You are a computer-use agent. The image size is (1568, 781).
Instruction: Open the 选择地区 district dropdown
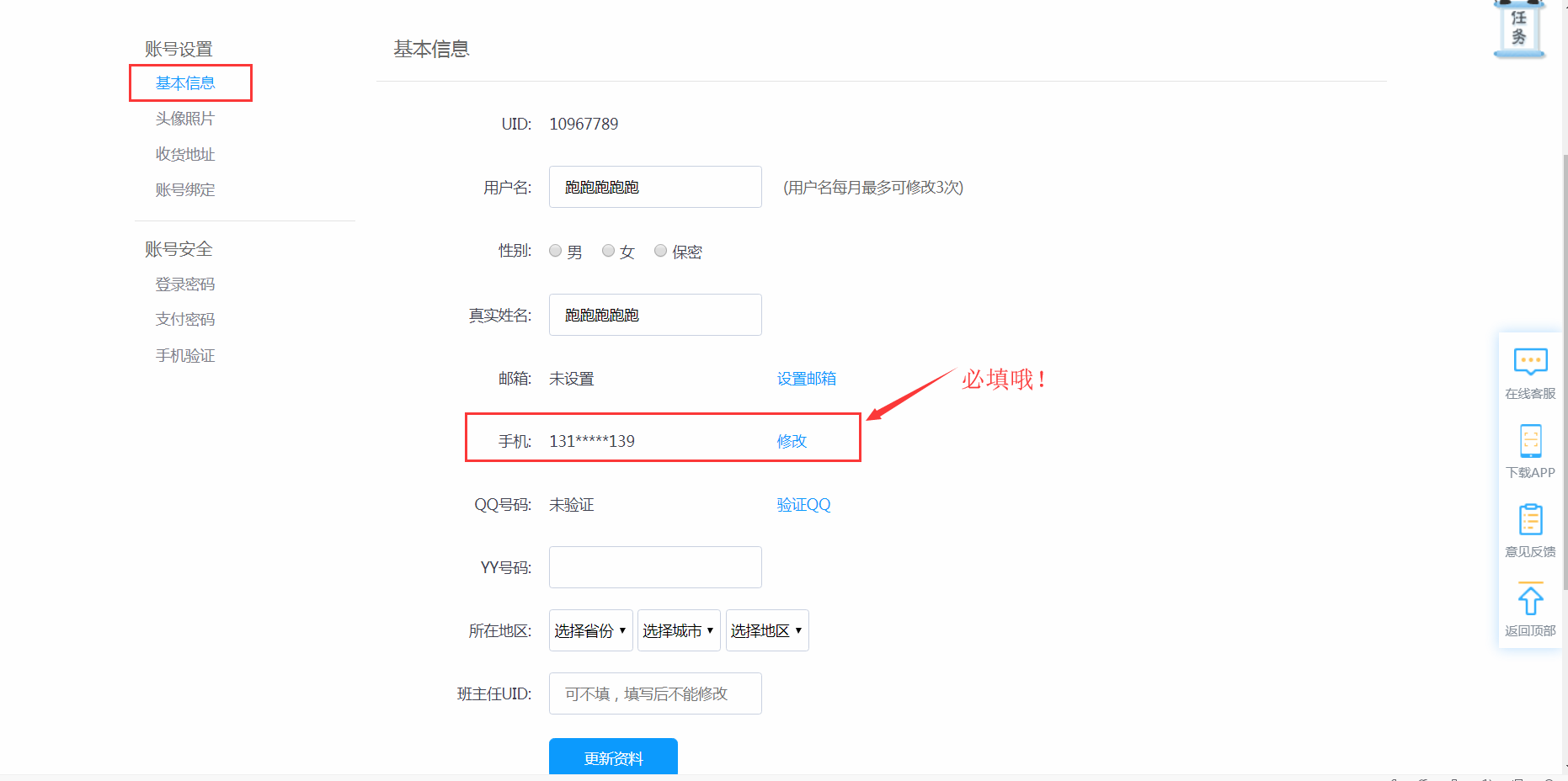(x=767, y=630)
